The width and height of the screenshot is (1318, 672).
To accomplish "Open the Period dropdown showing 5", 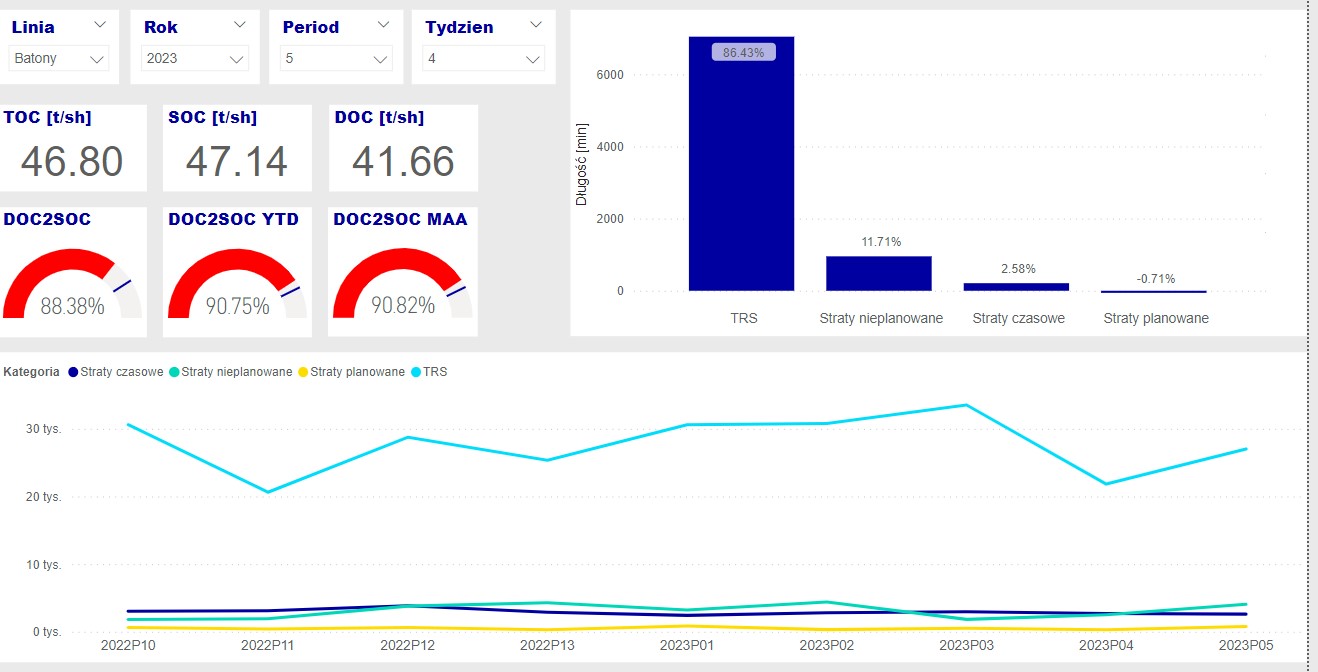I will tap(336, 59).
